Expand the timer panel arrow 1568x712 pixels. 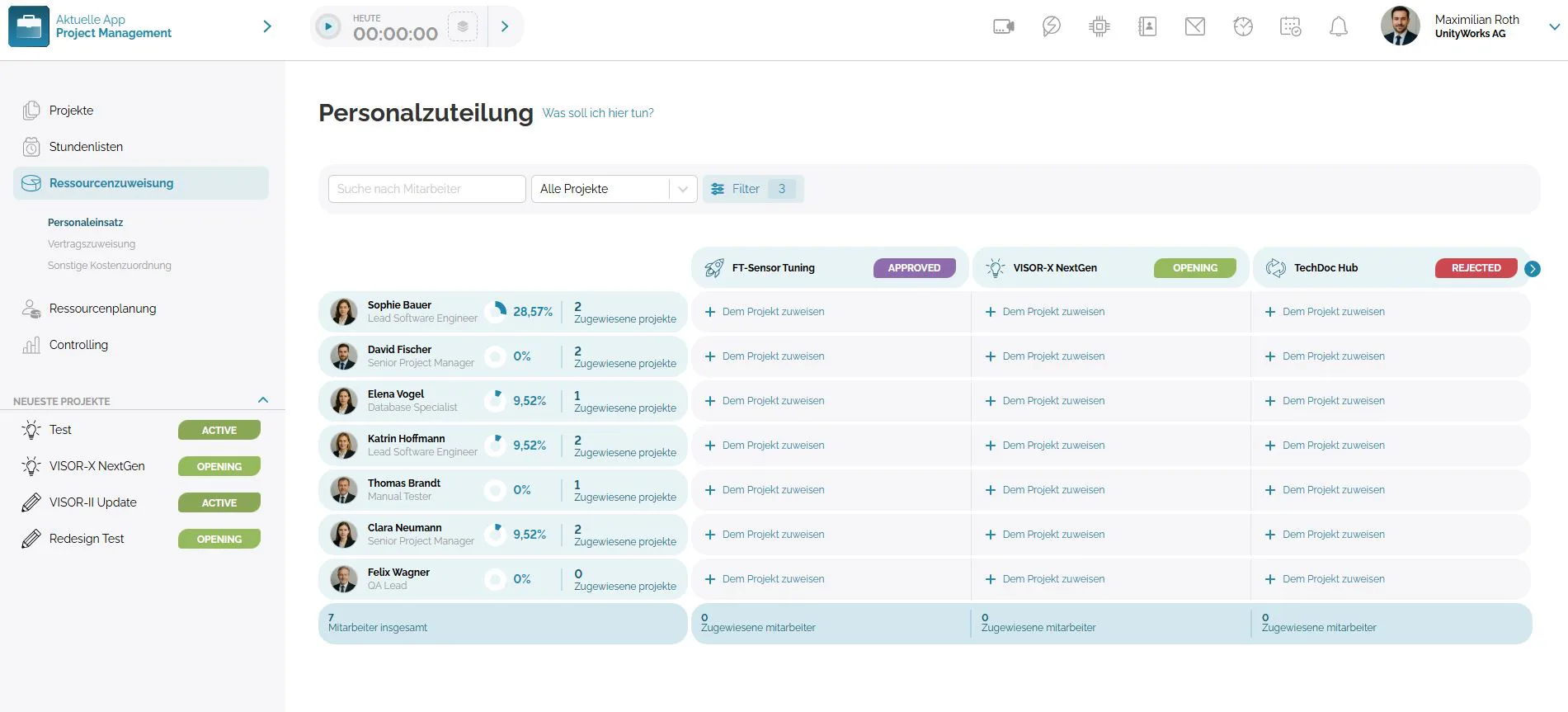pyautogui.click(x=505, y=26)
